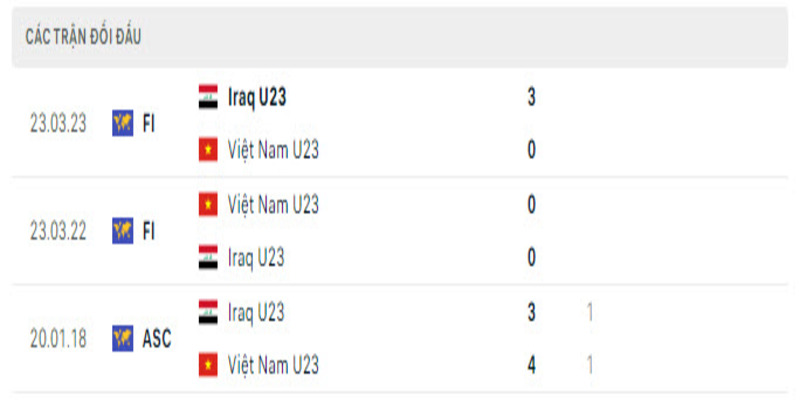Click Vietnam flag in 23.03.23 match
The width and height of the screenshot is (800, 400).
pos(208,151)
